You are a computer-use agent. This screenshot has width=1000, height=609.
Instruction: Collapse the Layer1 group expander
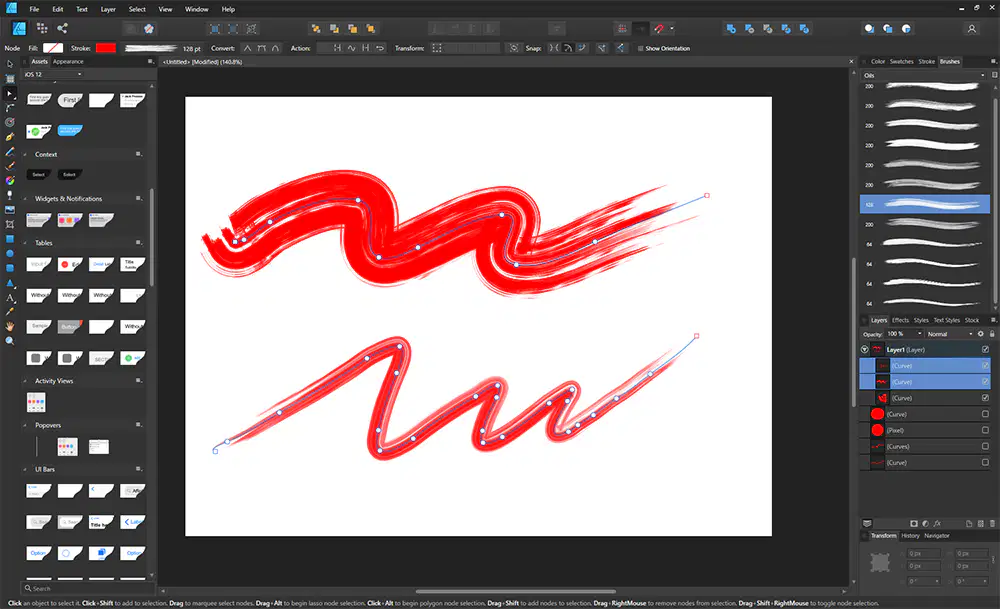click(x=865, y=349)
